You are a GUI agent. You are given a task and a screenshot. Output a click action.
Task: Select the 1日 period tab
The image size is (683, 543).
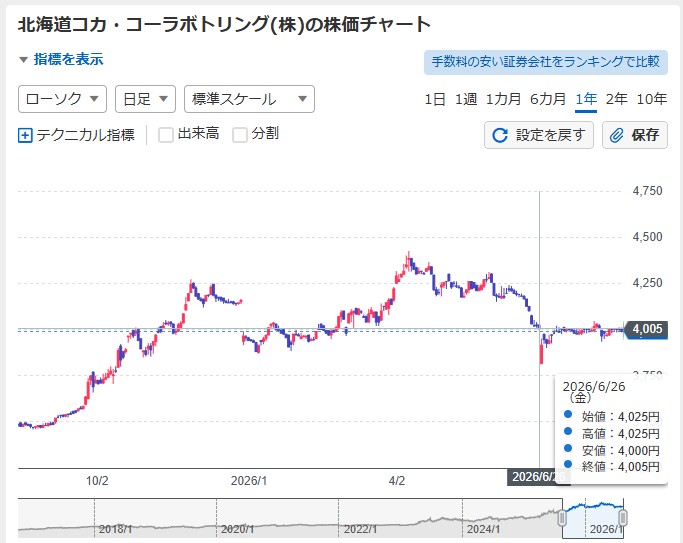(435, 99)
